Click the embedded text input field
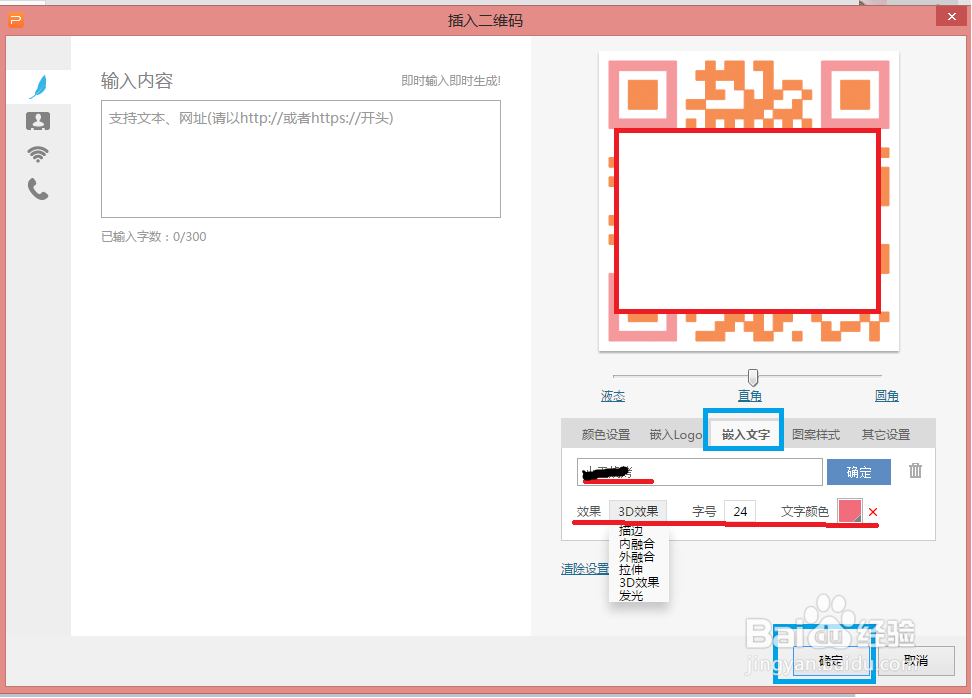The height and width of the screenshot is (698, 972). 699,472
